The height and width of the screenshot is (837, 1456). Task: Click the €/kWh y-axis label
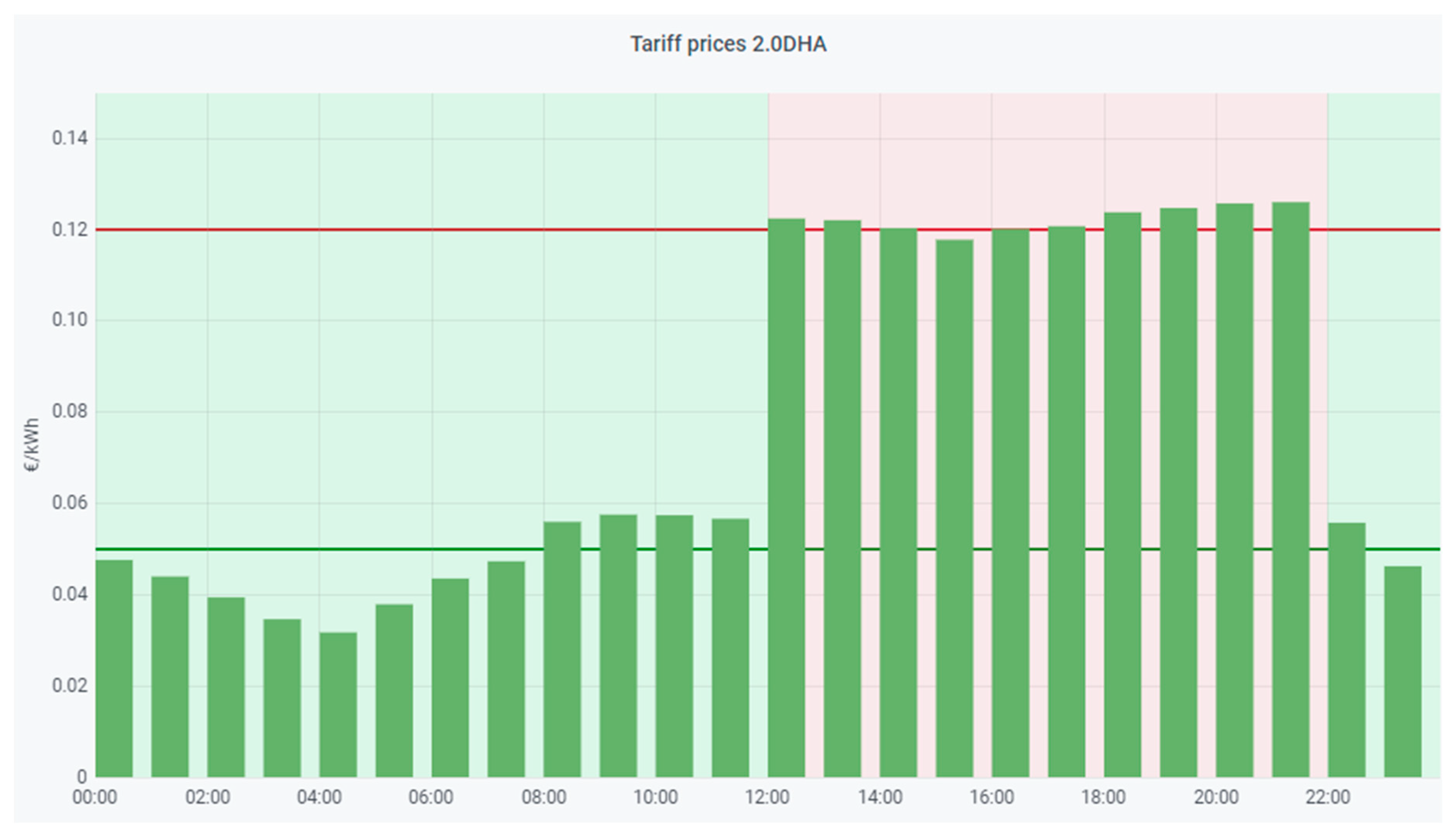[x=32, y=445]
